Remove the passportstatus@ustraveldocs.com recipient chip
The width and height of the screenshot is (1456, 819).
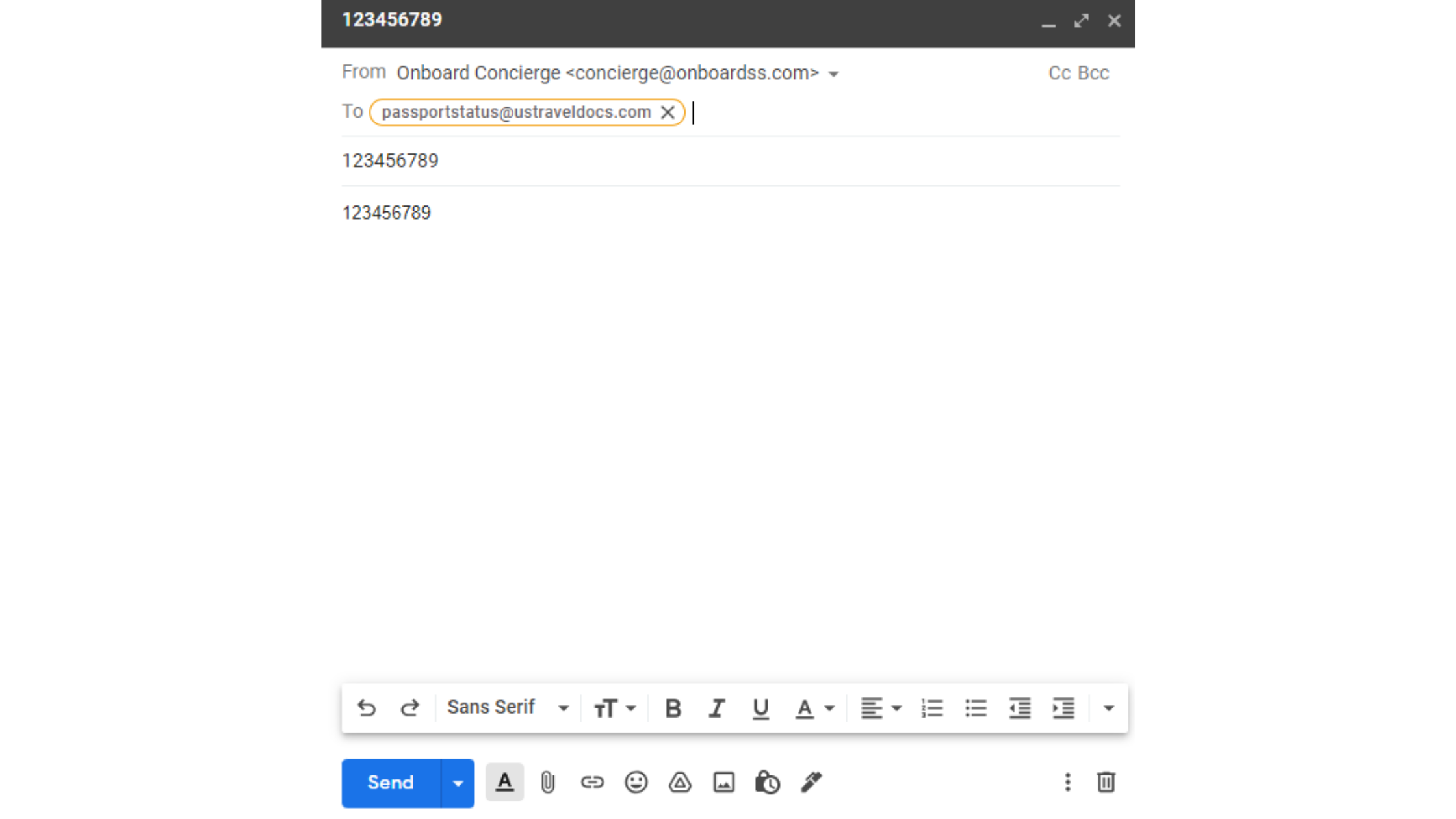pyautogui.click(x=668, y=112)
